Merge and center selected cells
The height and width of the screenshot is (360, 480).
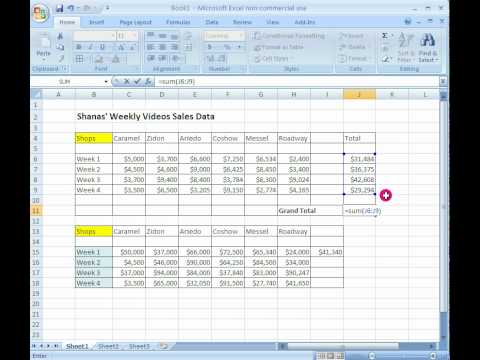click(x=188, y=47)
